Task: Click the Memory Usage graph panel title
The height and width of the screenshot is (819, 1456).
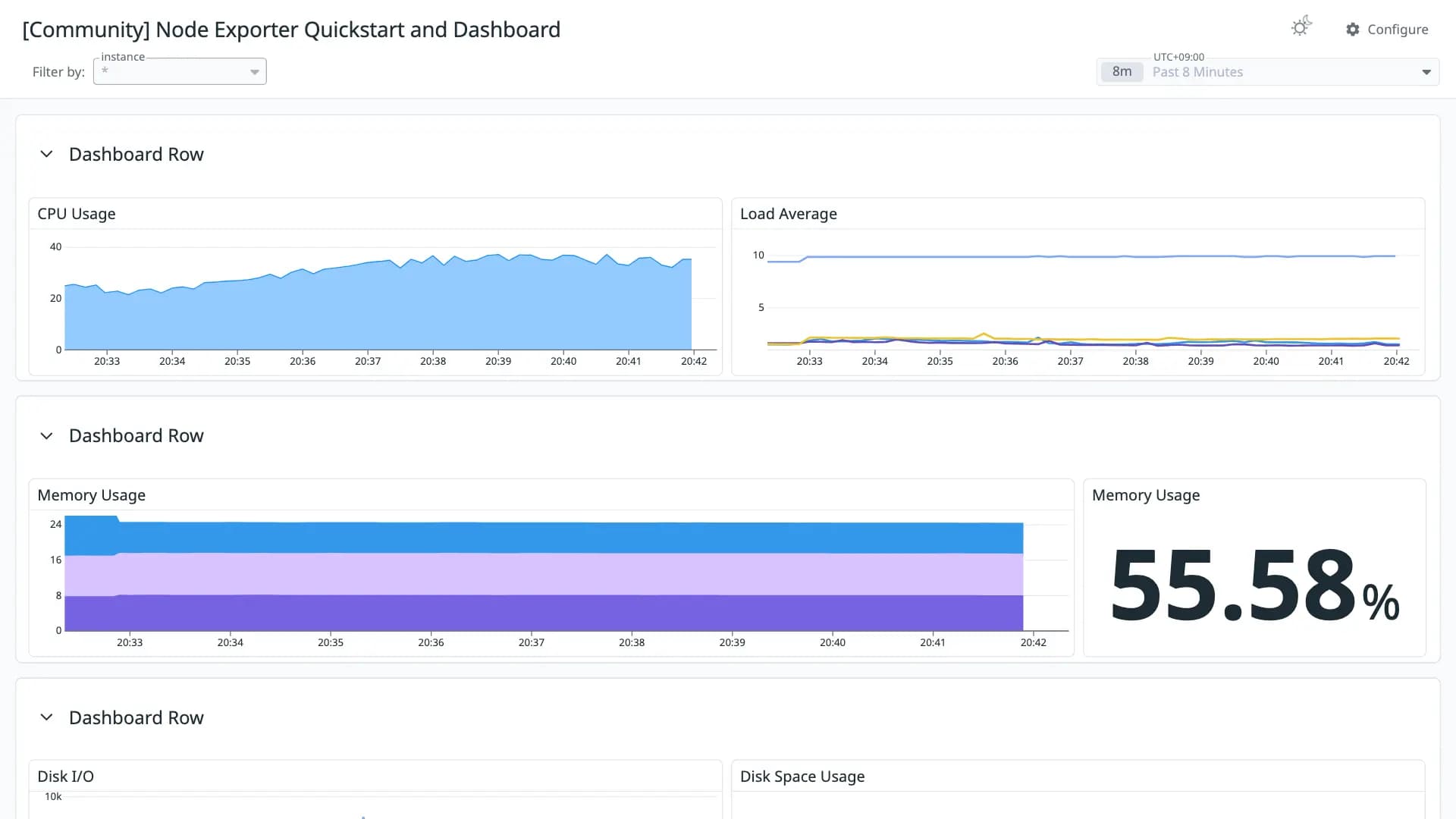Action: [x=92, y=495]
